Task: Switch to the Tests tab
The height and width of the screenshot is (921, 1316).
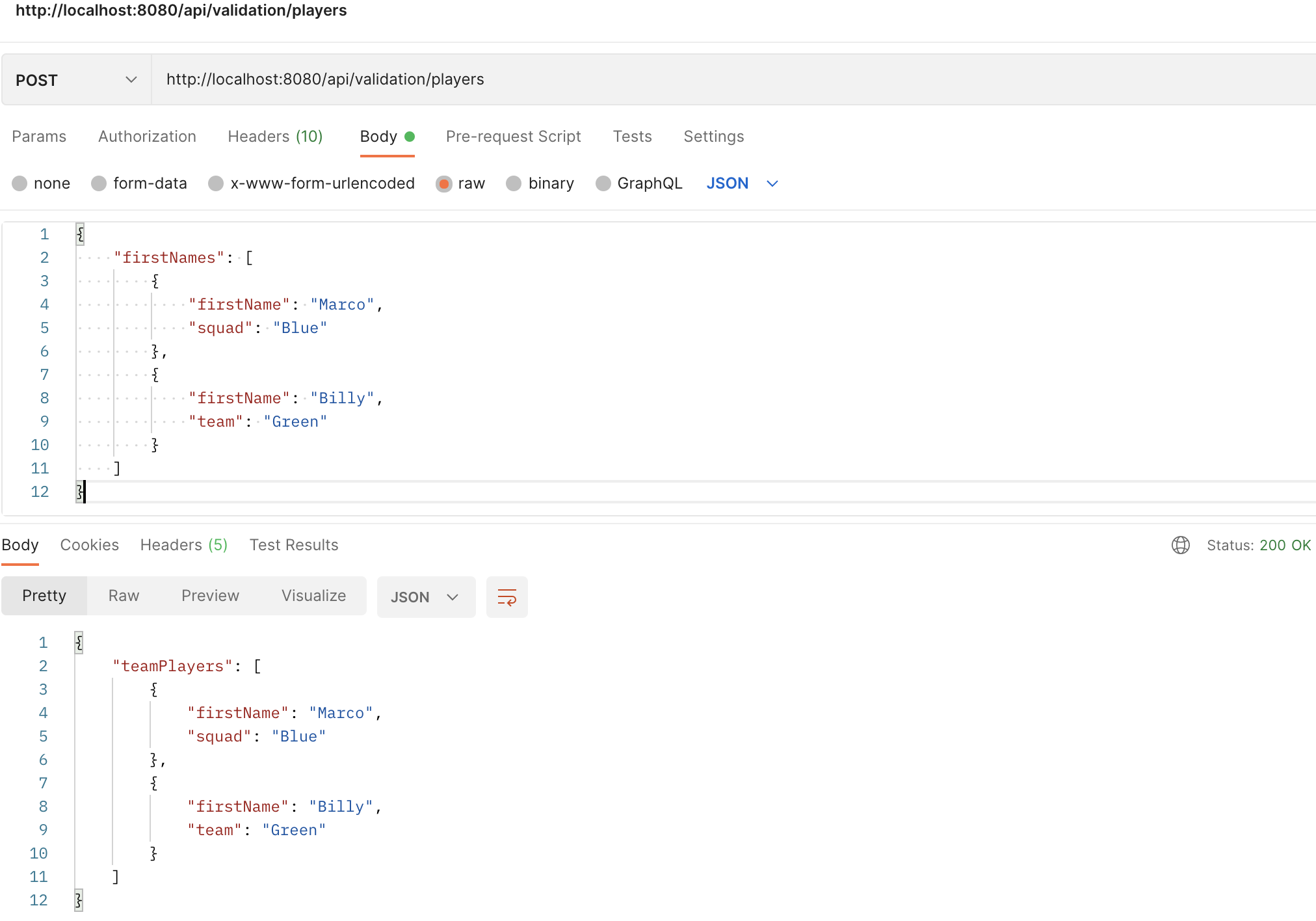Action: click(x=632, y=137)
